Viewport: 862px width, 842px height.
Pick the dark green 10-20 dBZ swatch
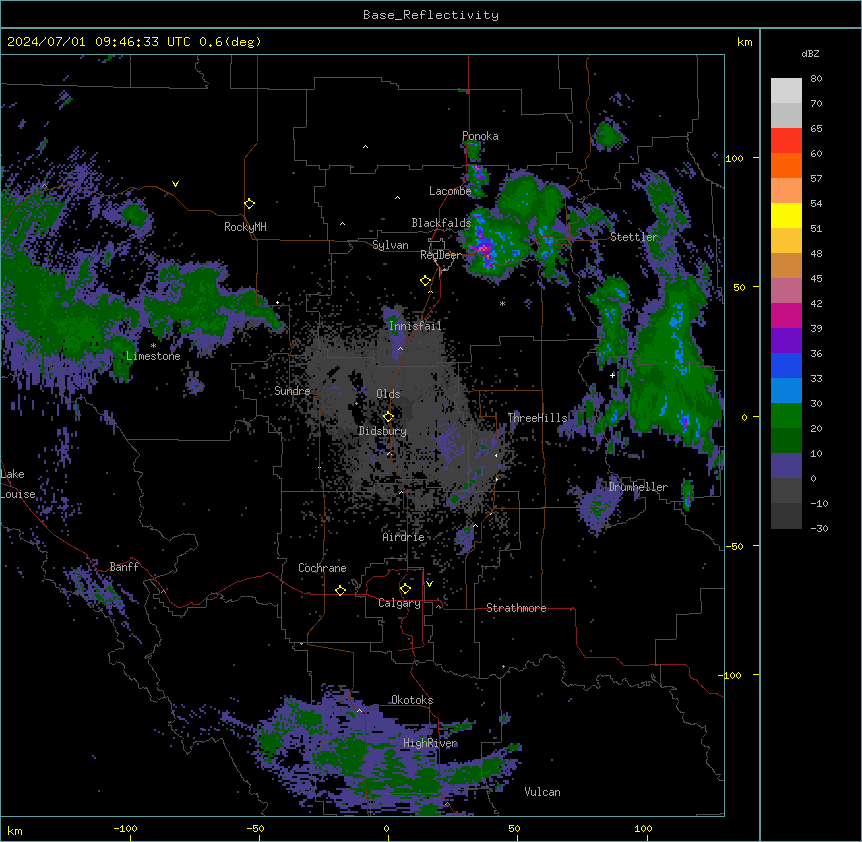pos(786,441)
